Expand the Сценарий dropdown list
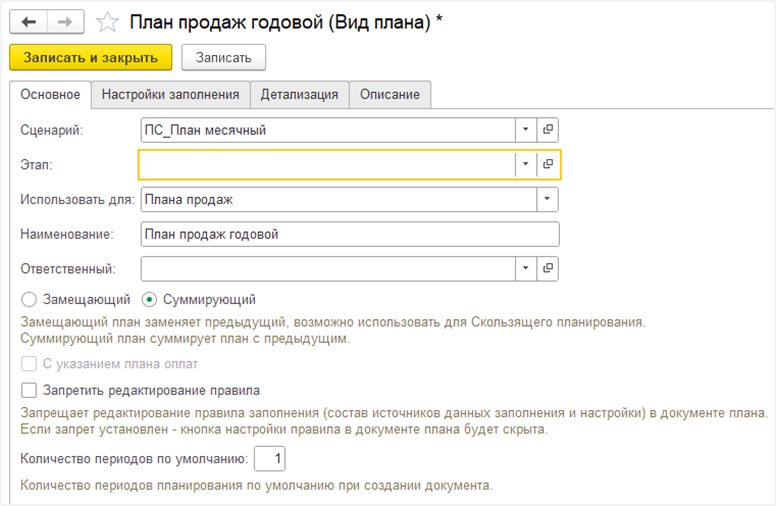 (526, 130)
